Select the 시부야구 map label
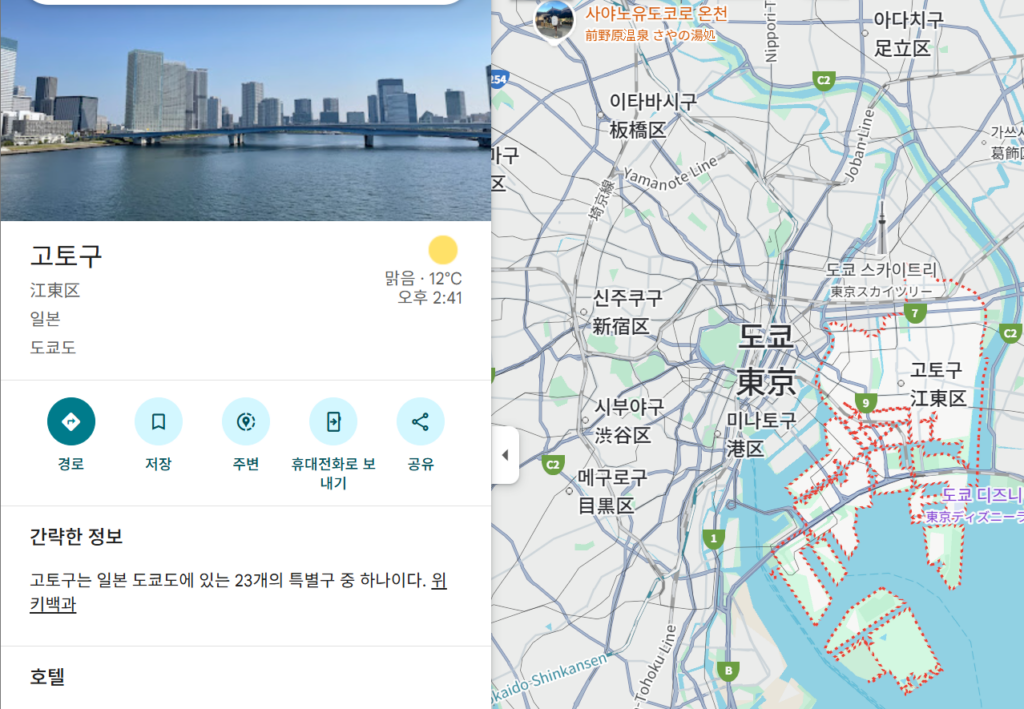Screen dimensions: 1024x709 click(x=627, y=421)
